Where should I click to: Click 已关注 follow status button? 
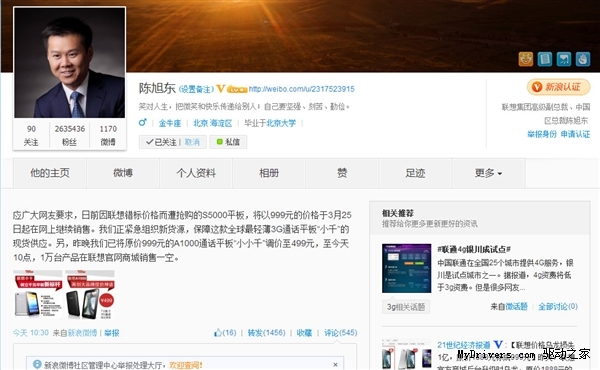[161, 142]
